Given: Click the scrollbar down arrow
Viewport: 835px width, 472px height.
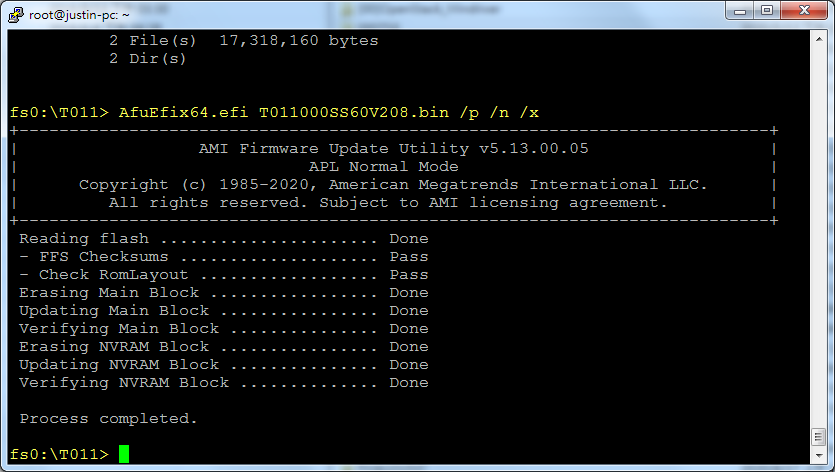Looking at the screenshot, I should pos(818,455).
